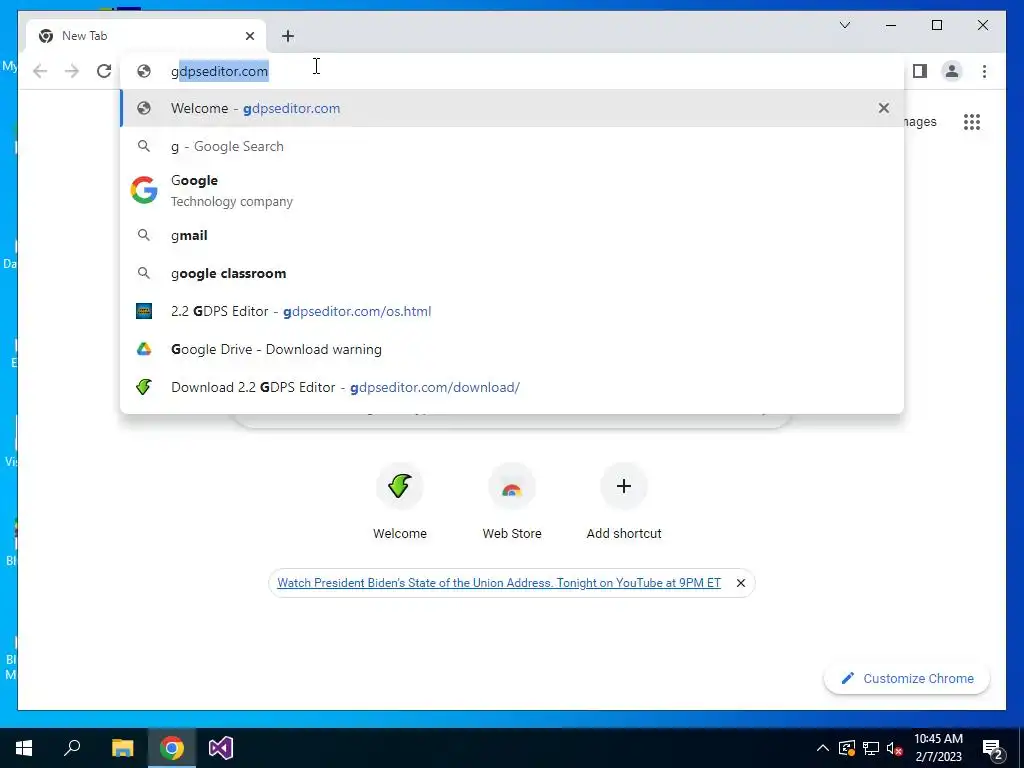Pick the google classroom search suggestion
Viewport: 1024px width, 768px height.
512,273
